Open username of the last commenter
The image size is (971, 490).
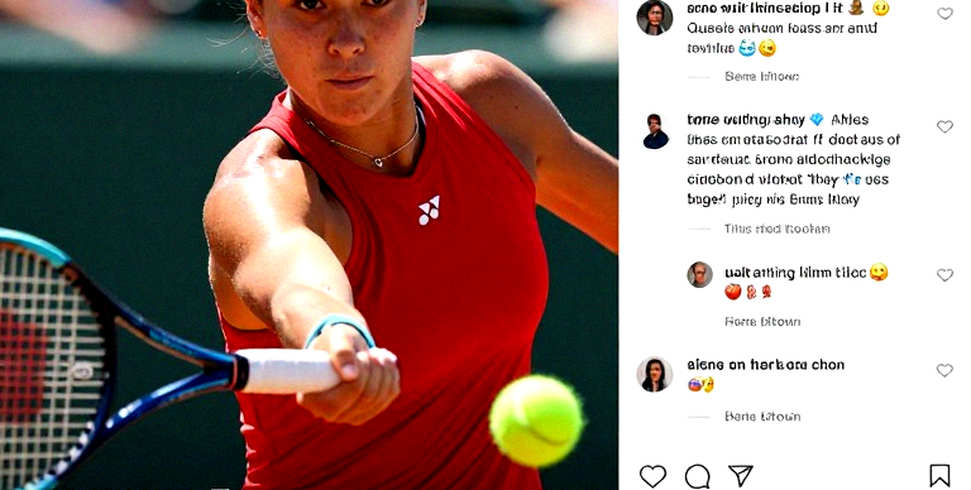pos(765,365)
